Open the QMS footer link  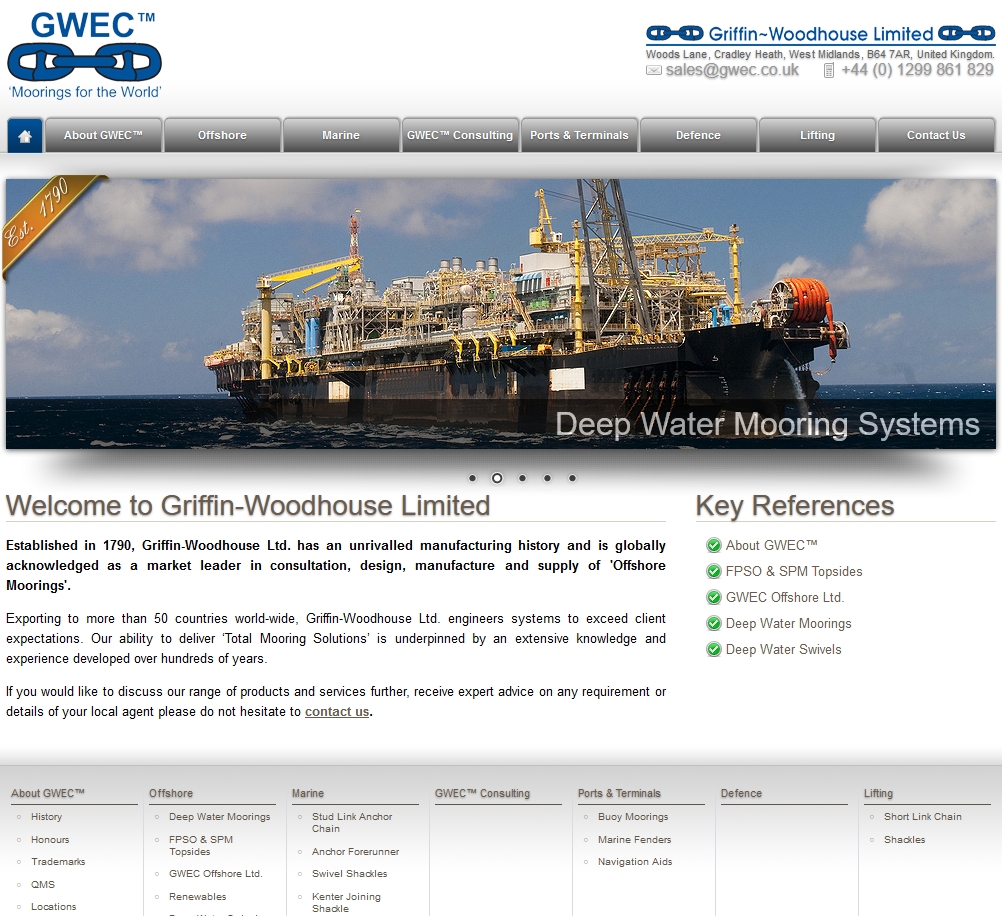43,885
